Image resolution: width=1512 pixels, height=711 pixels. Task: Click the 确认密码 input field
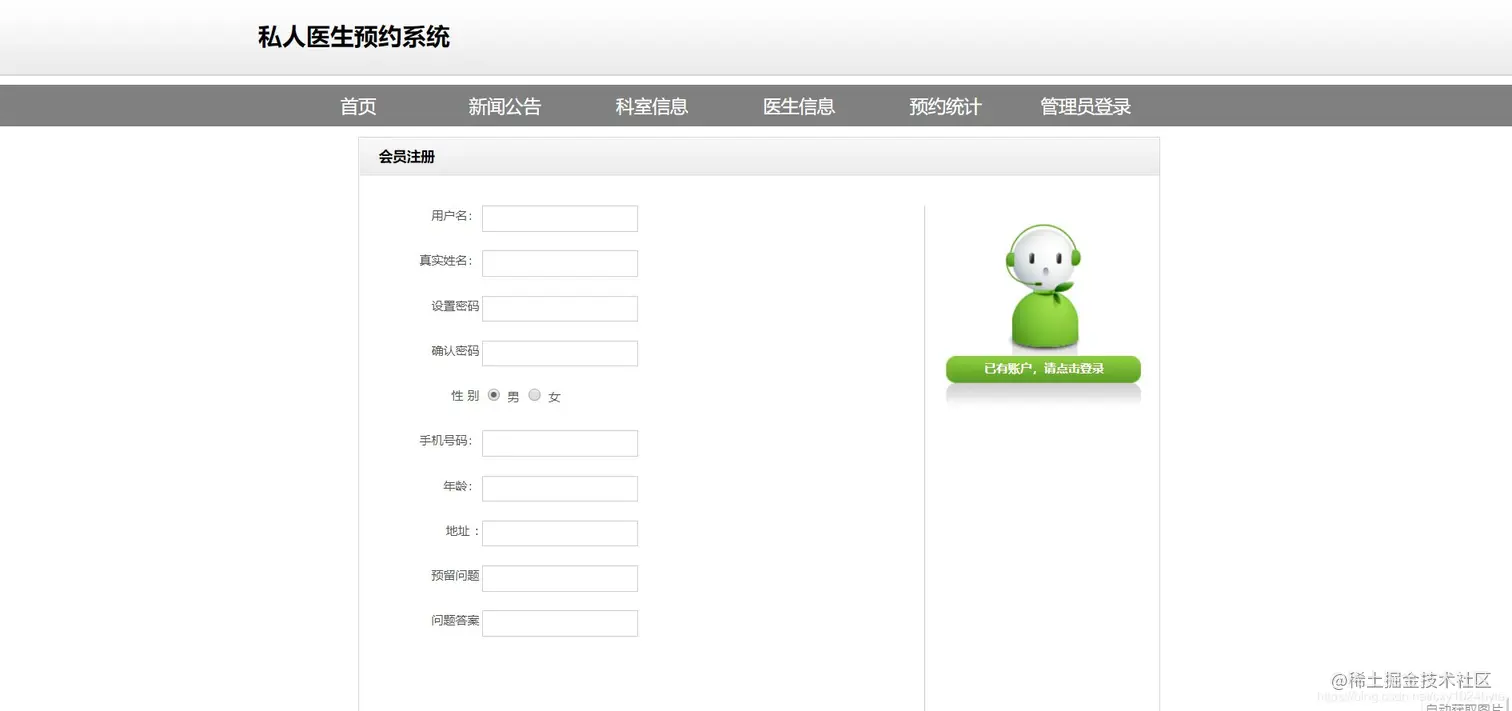(559, 353)
